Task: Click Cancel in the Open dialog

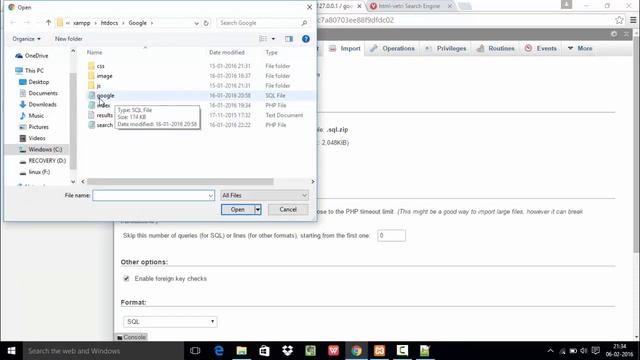Action: (288, 209)
